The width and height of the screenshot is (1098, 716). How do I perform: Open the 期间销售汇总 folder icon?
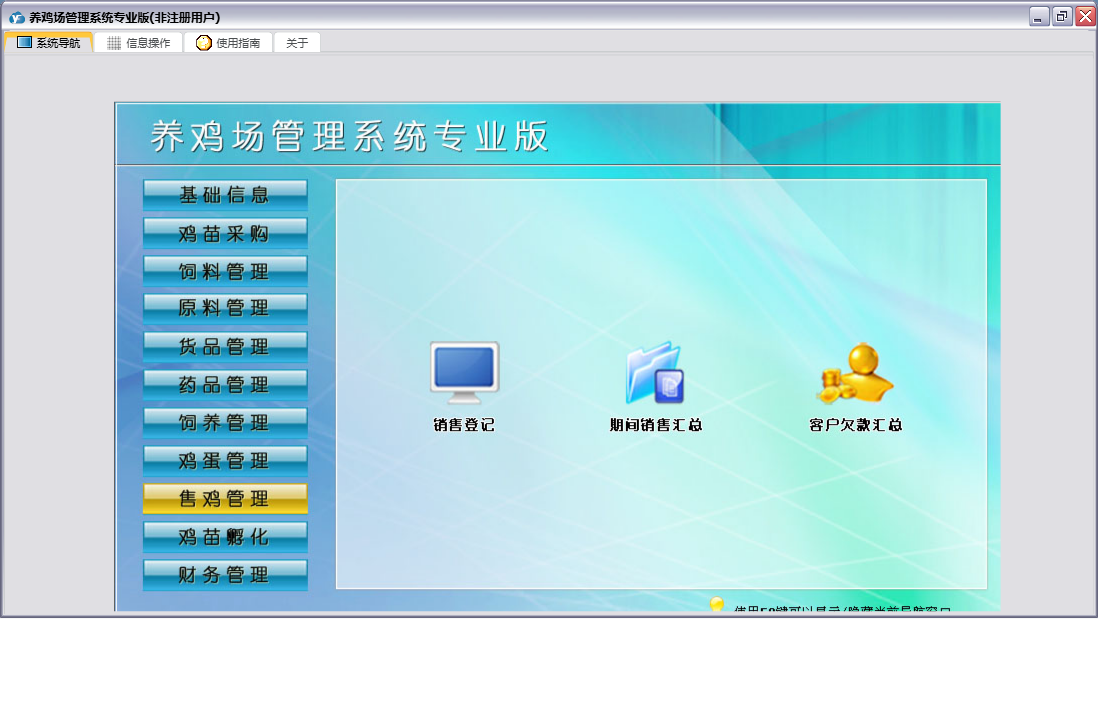tap(655, 372)
